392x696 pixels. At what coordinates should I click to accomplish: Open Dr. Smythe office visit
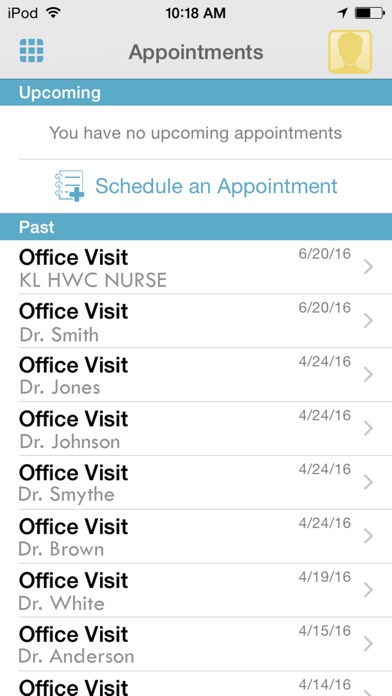point(196,482)
